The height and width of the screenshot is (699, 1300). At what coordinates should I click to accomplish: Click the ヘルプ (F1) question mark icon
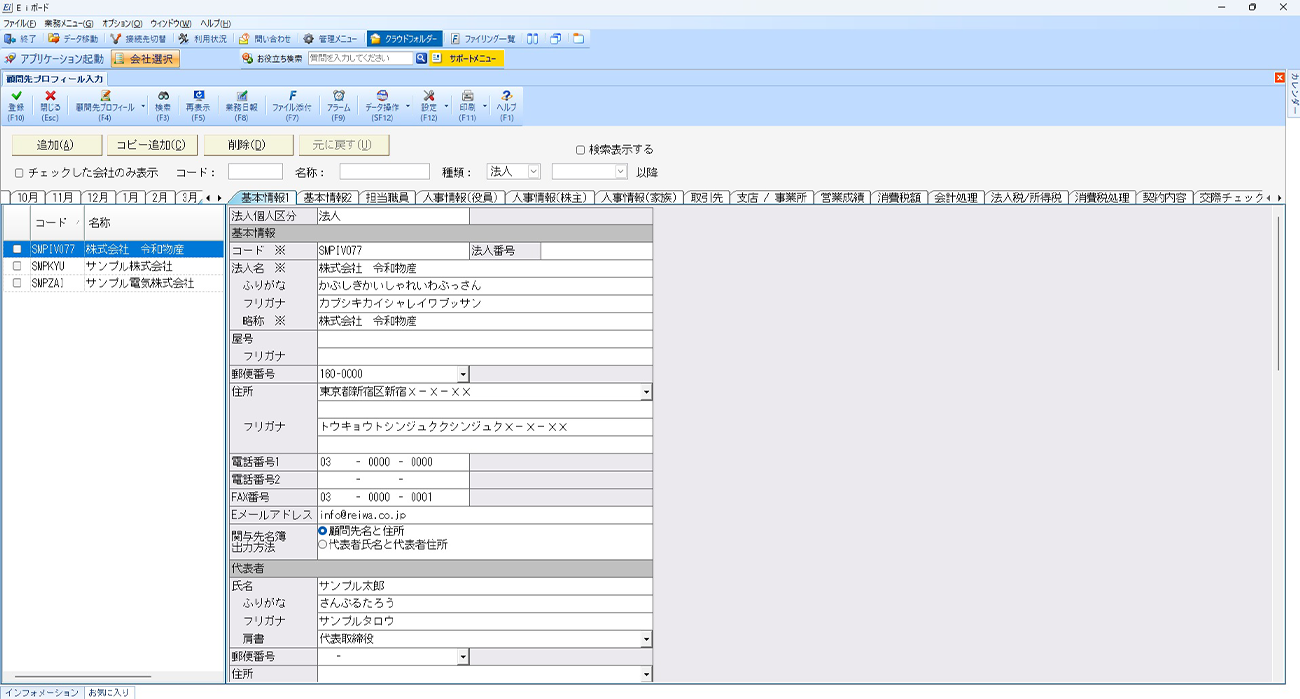(x=507, y=97)
